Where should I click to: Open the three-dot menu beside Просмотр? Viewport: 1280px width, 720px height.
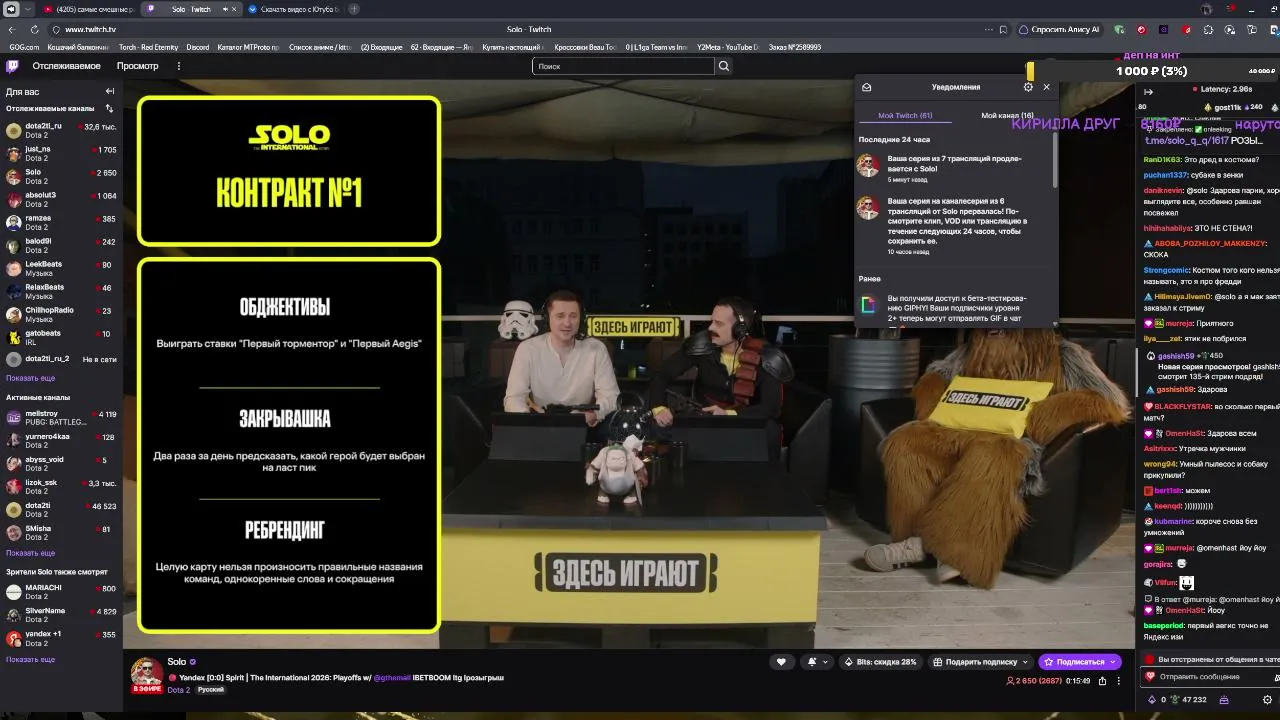coord(179,66)
